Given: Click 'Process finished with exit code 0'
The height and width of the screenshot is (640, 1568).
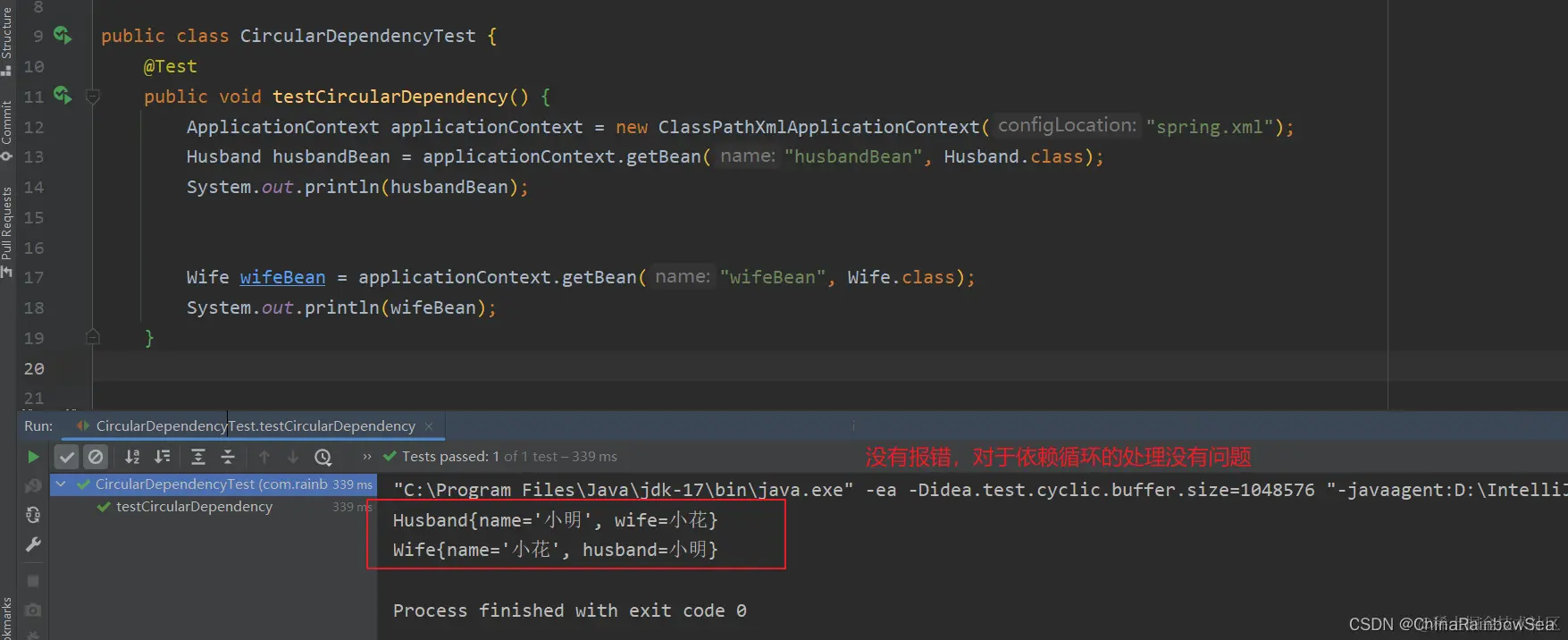Looking at the screenshot, I should 570,611.
